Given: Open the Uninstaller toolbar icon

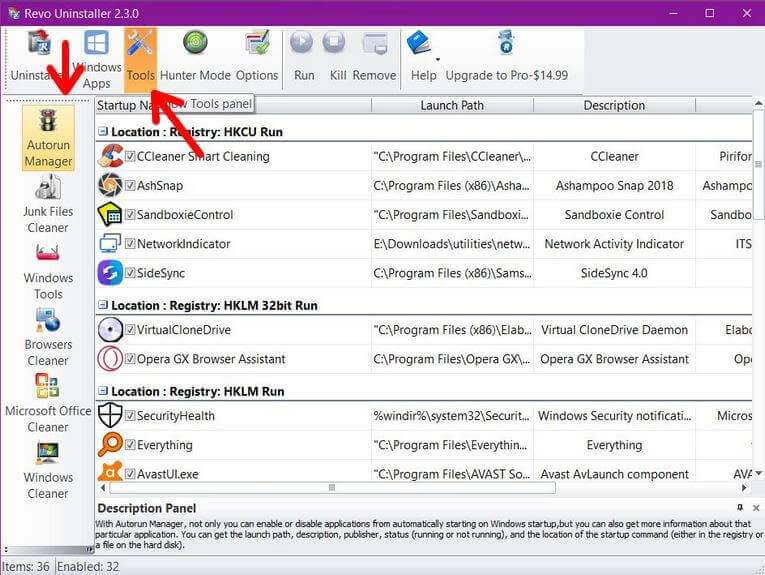Looking at the screenshot, I should pos(39,44).
